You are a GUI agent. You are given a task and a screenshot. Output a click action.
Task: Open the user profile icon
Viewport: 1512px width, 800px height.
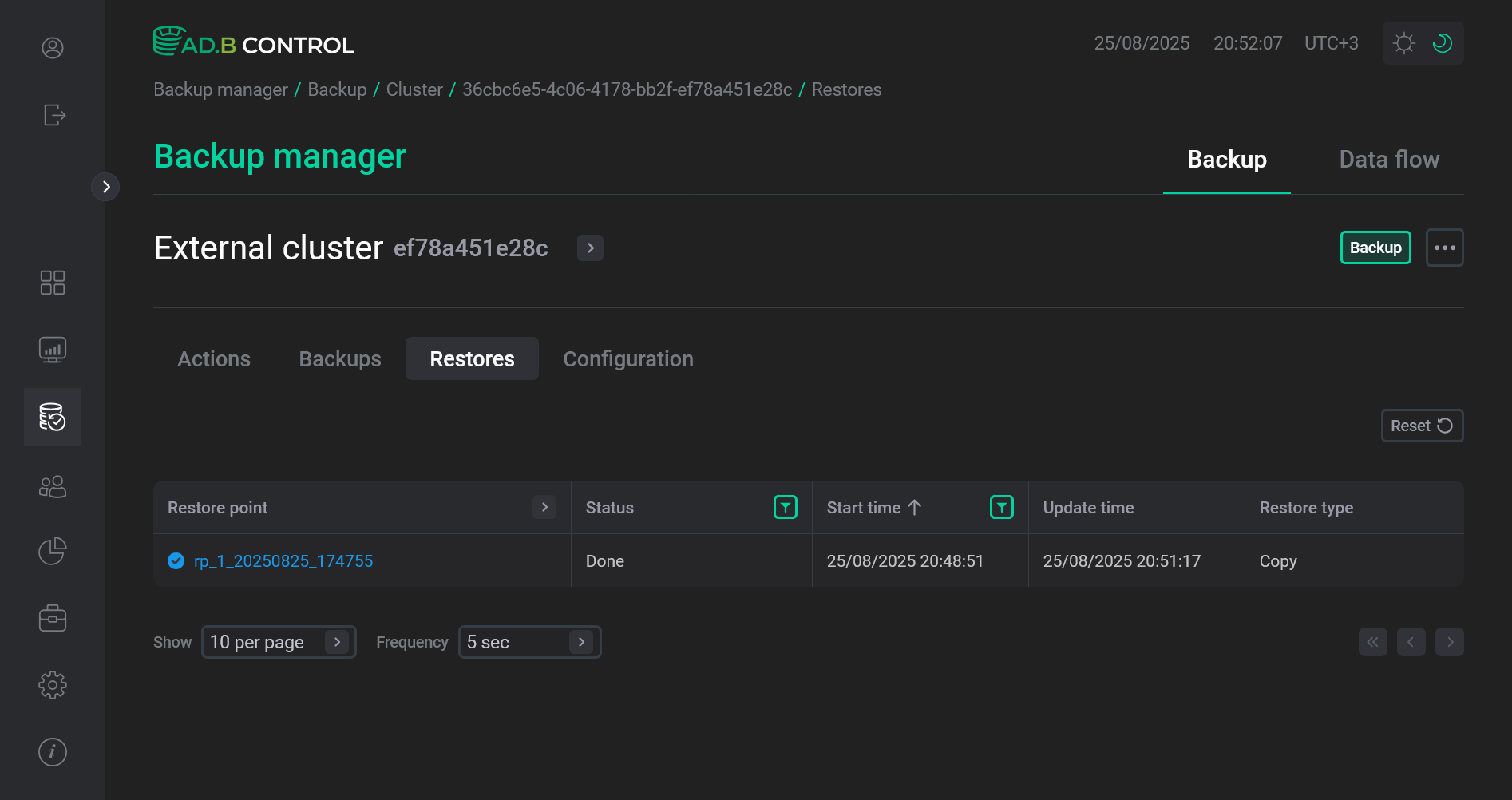(53, 48)
